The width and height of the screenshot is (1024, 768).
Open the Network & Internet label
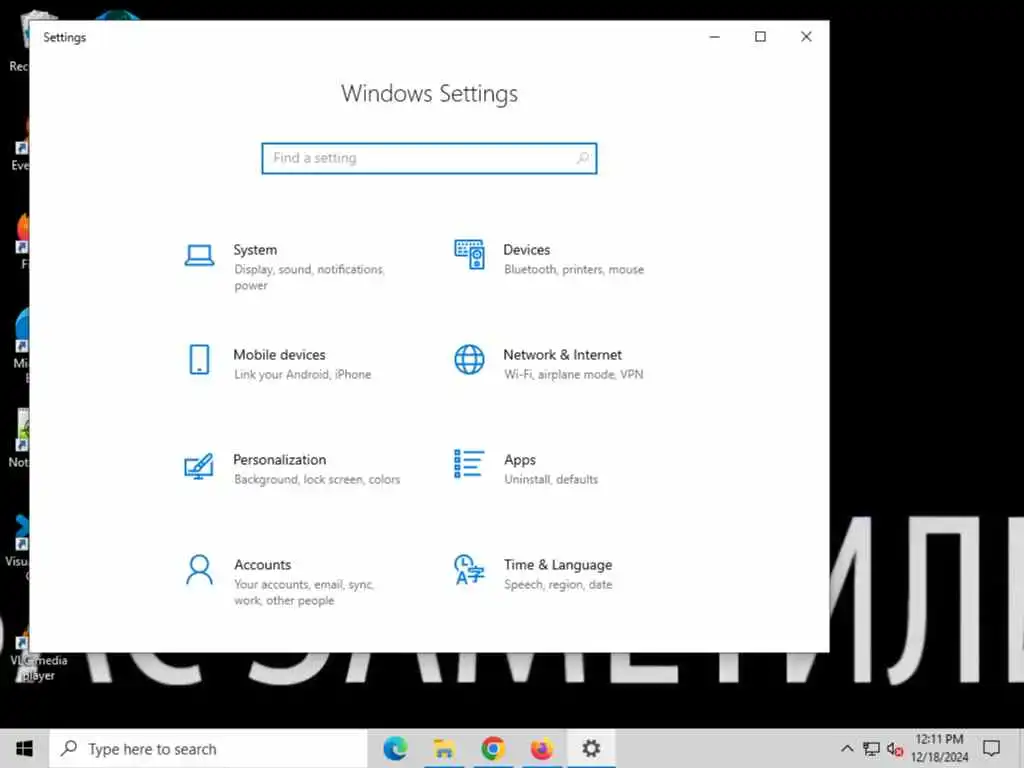point(562,355)
